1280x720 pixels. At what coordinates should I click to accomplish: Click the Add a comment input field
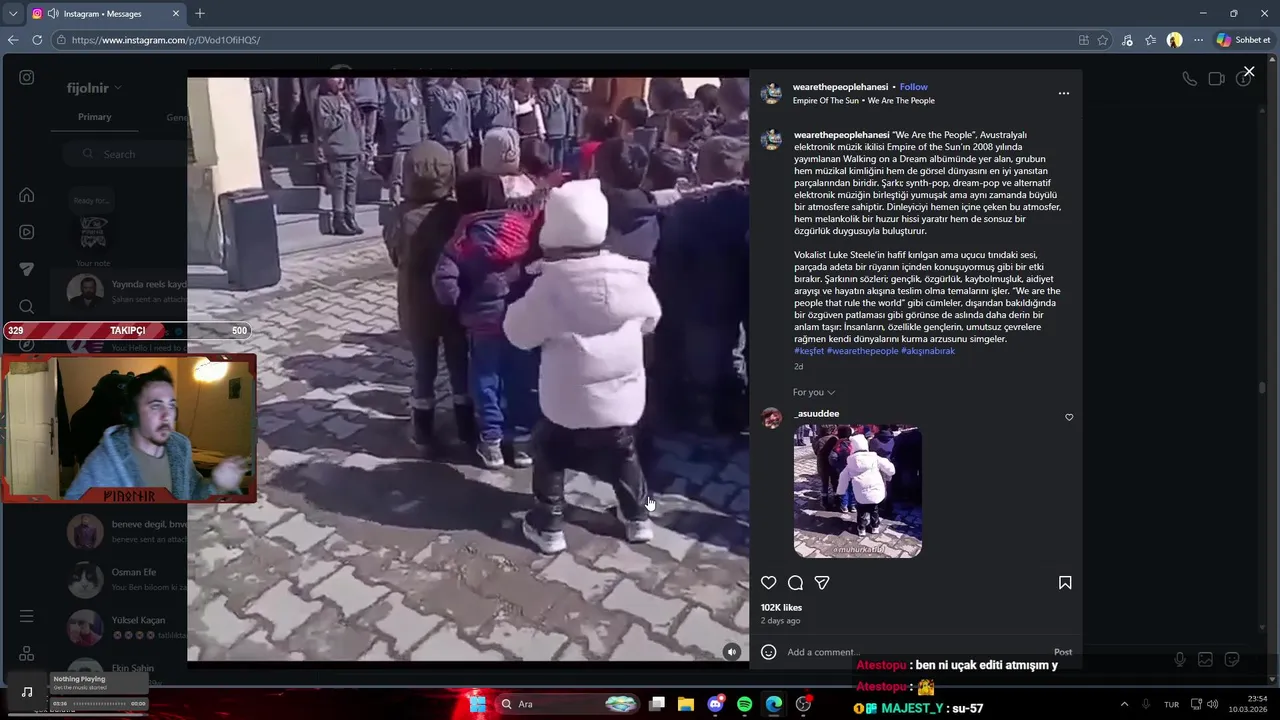click(915, 652)
